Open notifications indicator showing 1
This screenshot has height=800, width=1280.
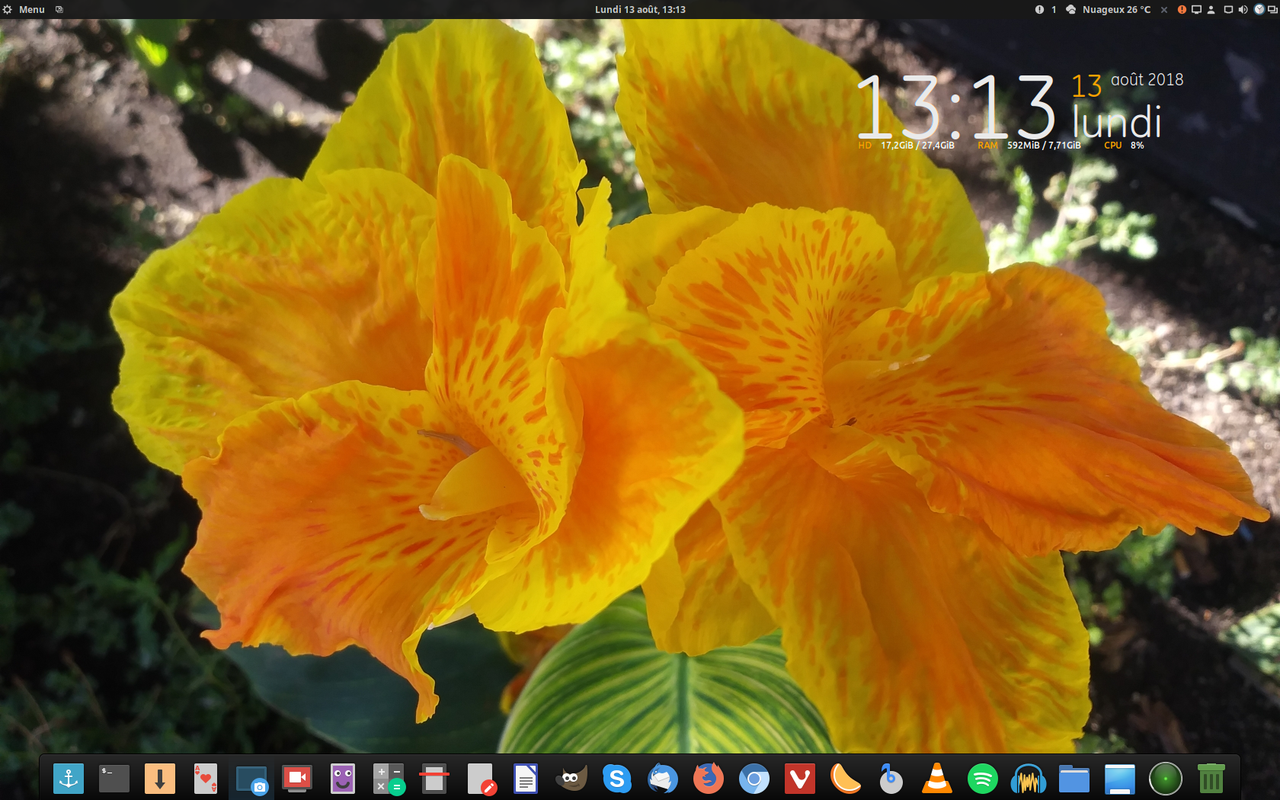tap(1045, 9)
